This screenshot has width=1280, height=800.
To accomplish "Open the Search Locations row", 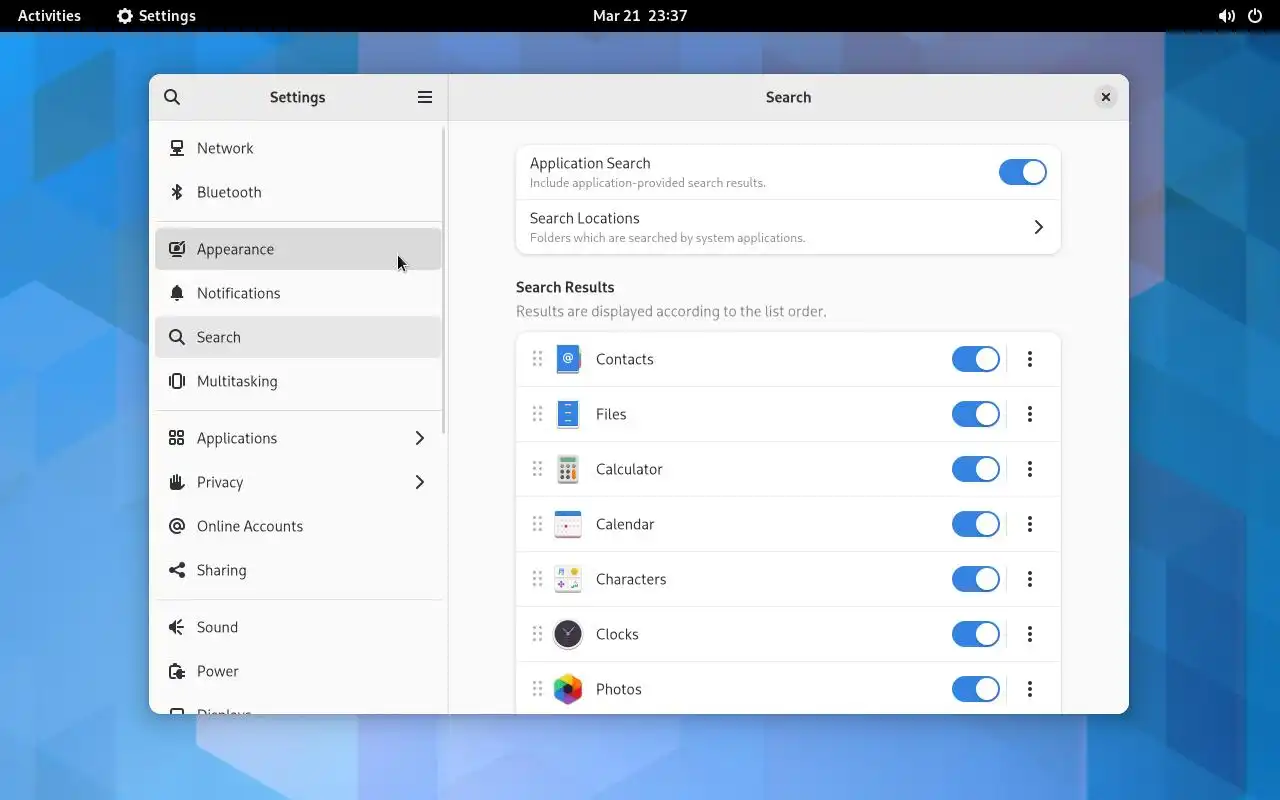I will (x=788, y=227).
